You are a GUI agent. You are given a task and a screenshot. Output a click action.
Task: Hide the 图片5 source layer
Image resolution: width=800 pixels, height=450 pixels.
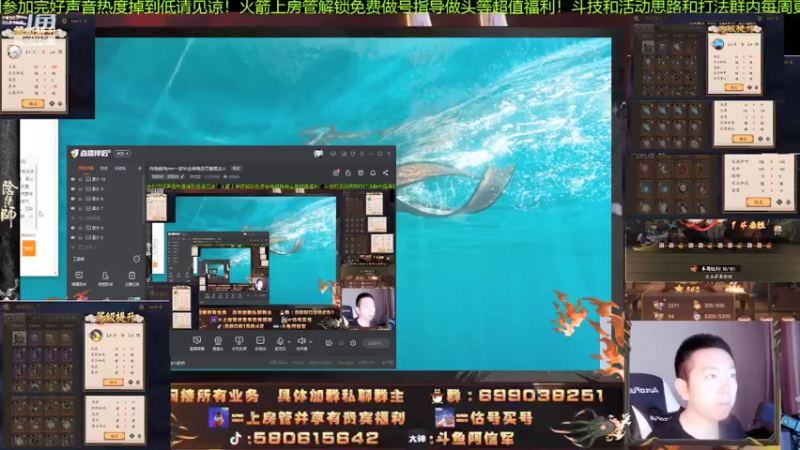coord(72,238)
